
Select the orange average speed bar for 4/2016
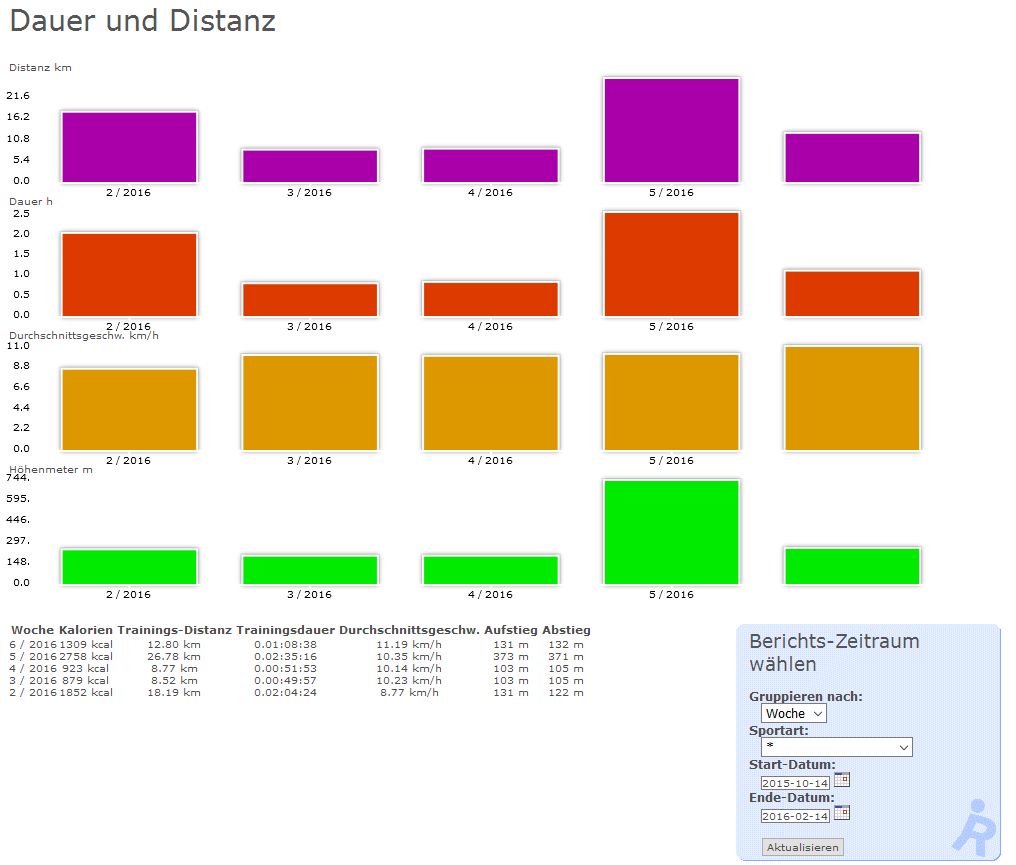(490, 402)
